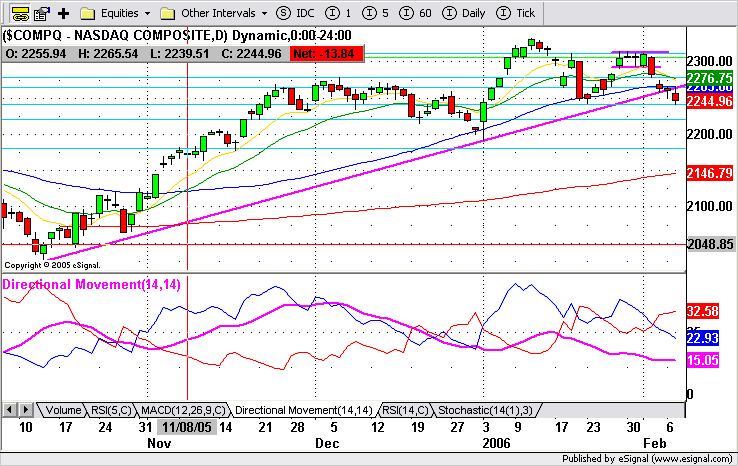Viewport: 738px width, 466px height.
Task: Click the 22.93 blue indicator value
Action: pyautogui.click(x=702, y=338)
